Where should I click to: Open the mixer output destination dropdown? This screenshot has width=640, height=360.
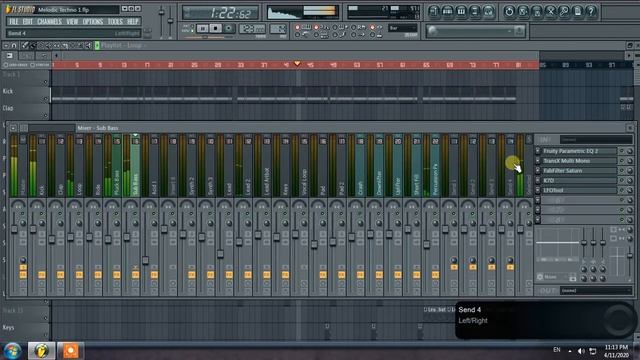pyautogui.click(x=596, y=291)
